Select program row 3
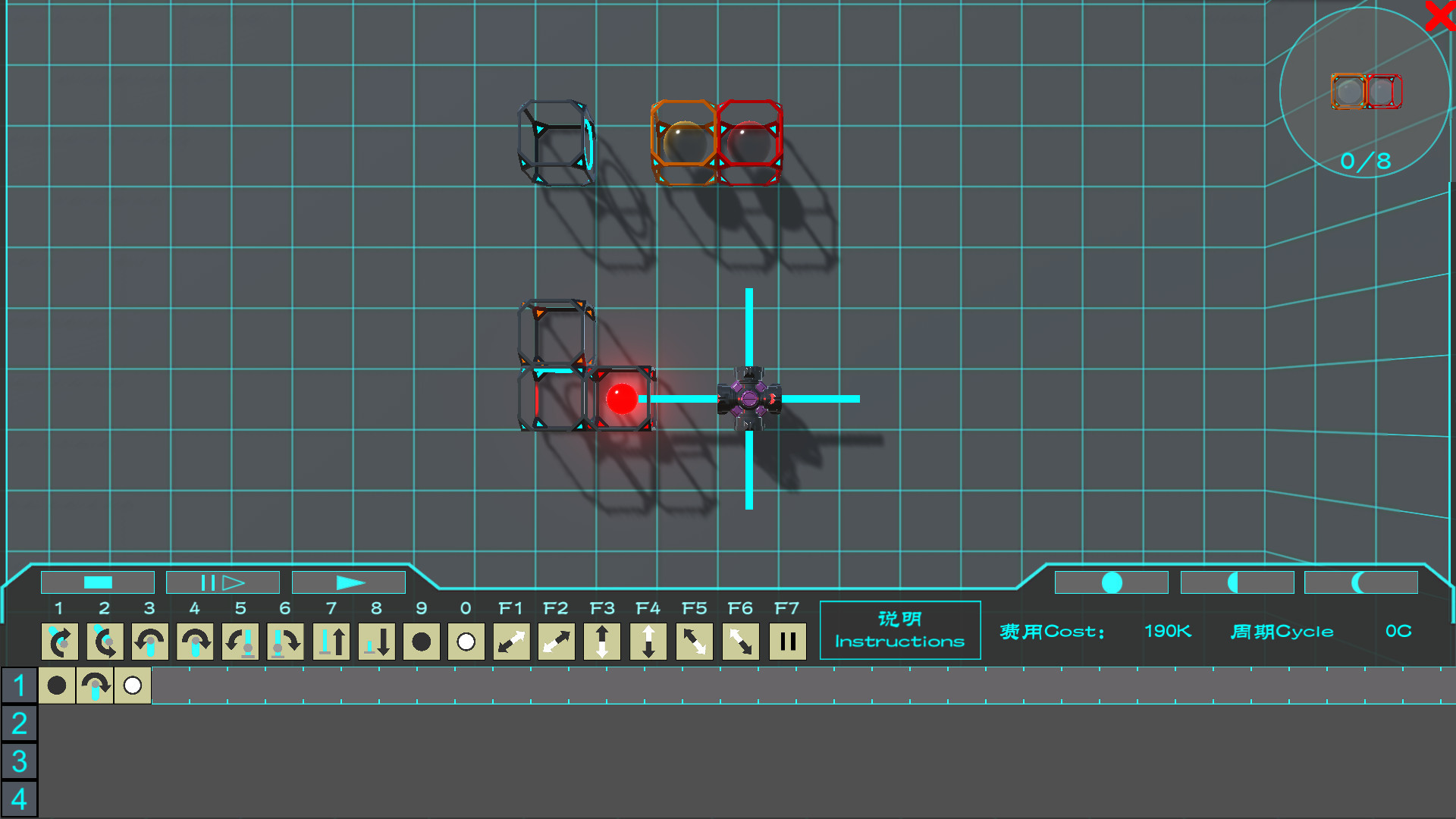1456x819 pixels. pyautogui.click(x=19, y=761)
